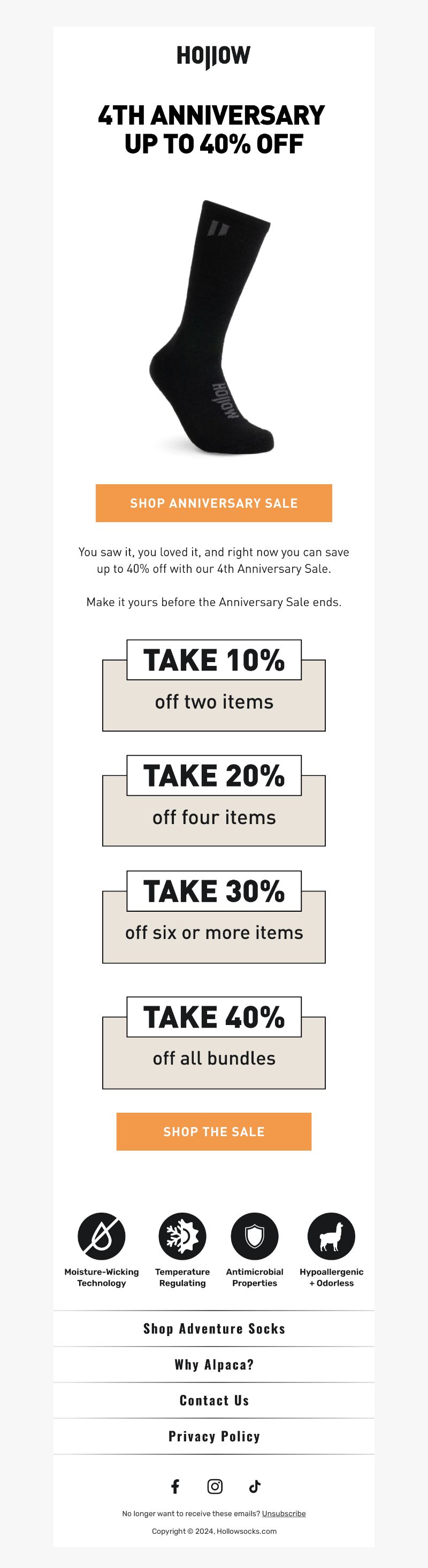Screen dimensions: 428x1568
Task: Click the Temperature Regulating snowflake icon
Action: click(182, 1236)
